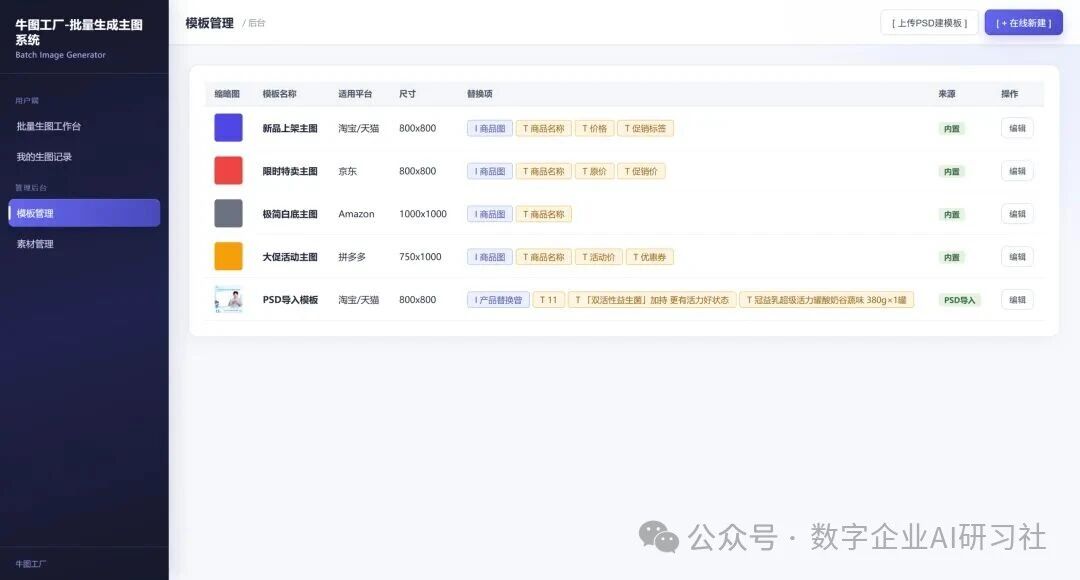Click template name 极简白底主图

coord(290,214)
